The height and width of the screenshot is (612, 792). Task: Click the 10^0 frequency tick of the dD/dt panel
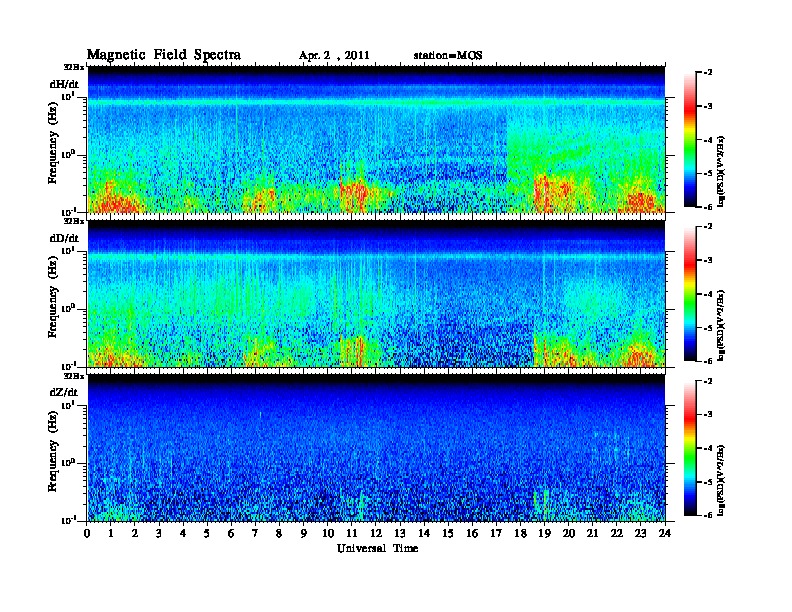[68, 309]
